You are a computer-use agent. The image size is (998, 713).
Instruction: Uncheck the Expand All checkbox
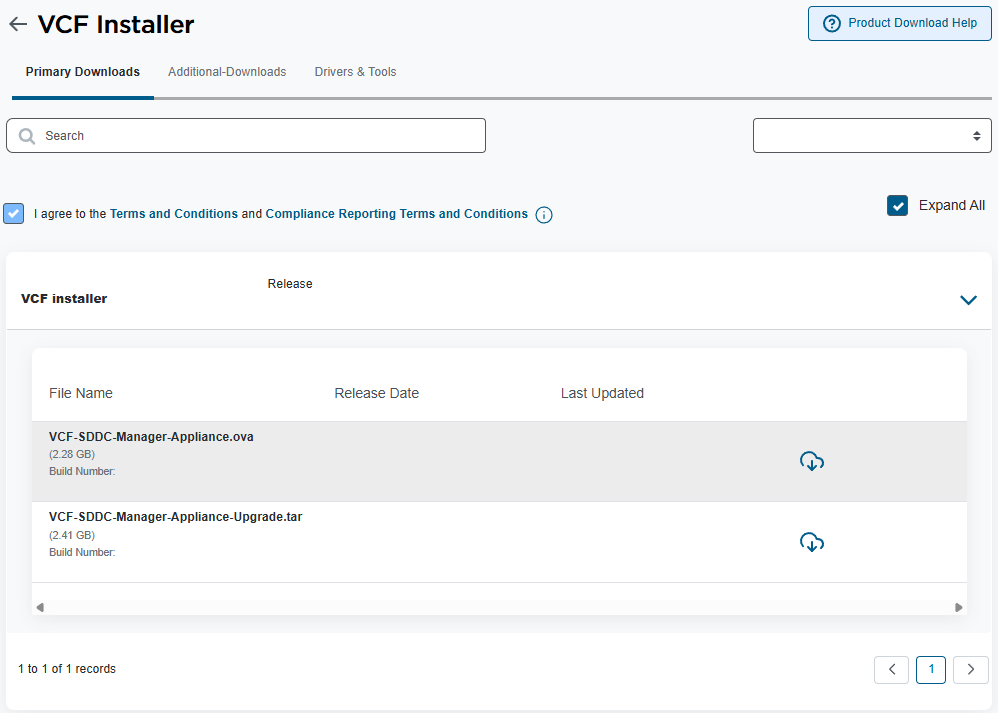click(x=897, y=206)
